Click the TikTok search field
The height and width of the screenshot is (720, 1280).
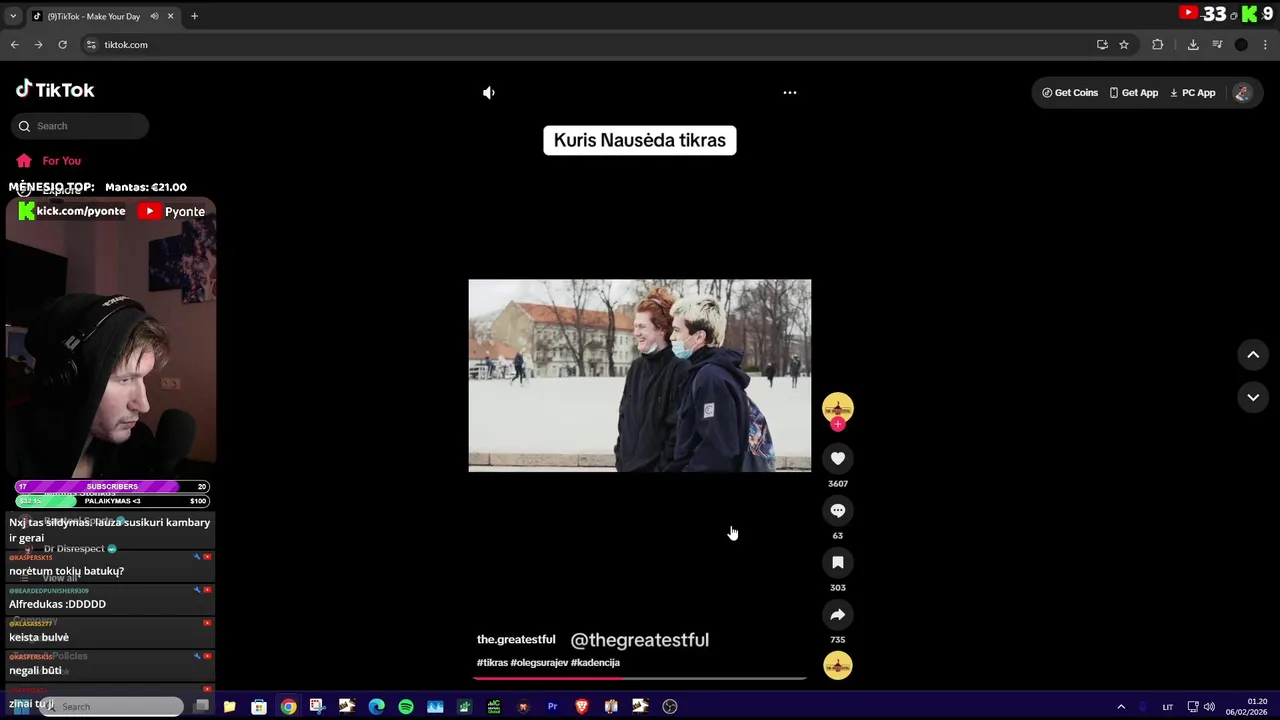(80, 126)
